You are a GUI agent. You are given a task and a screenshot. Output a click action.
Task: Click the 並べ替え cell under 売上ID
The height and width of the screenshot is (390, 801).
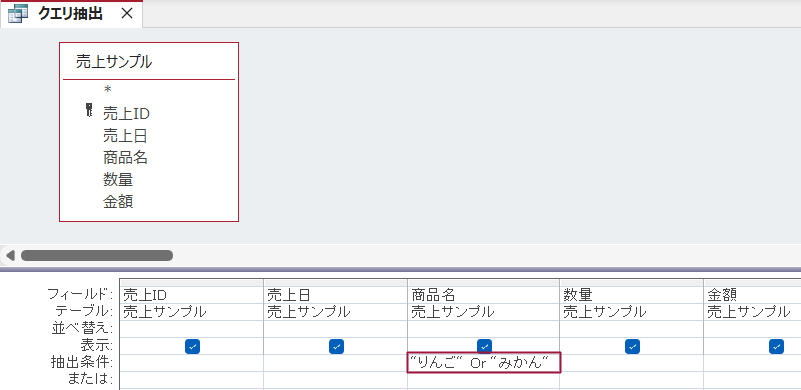pos(192,329)
